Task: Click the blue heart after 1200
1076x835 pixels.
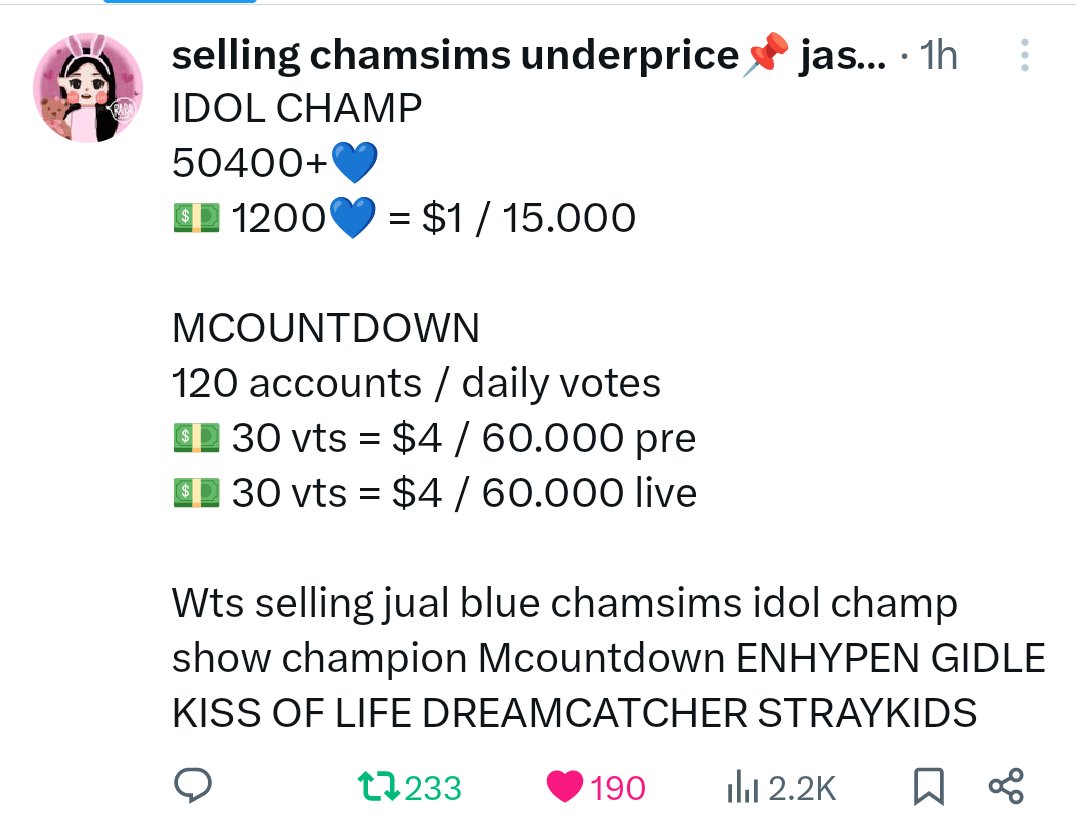Action: 353,217
